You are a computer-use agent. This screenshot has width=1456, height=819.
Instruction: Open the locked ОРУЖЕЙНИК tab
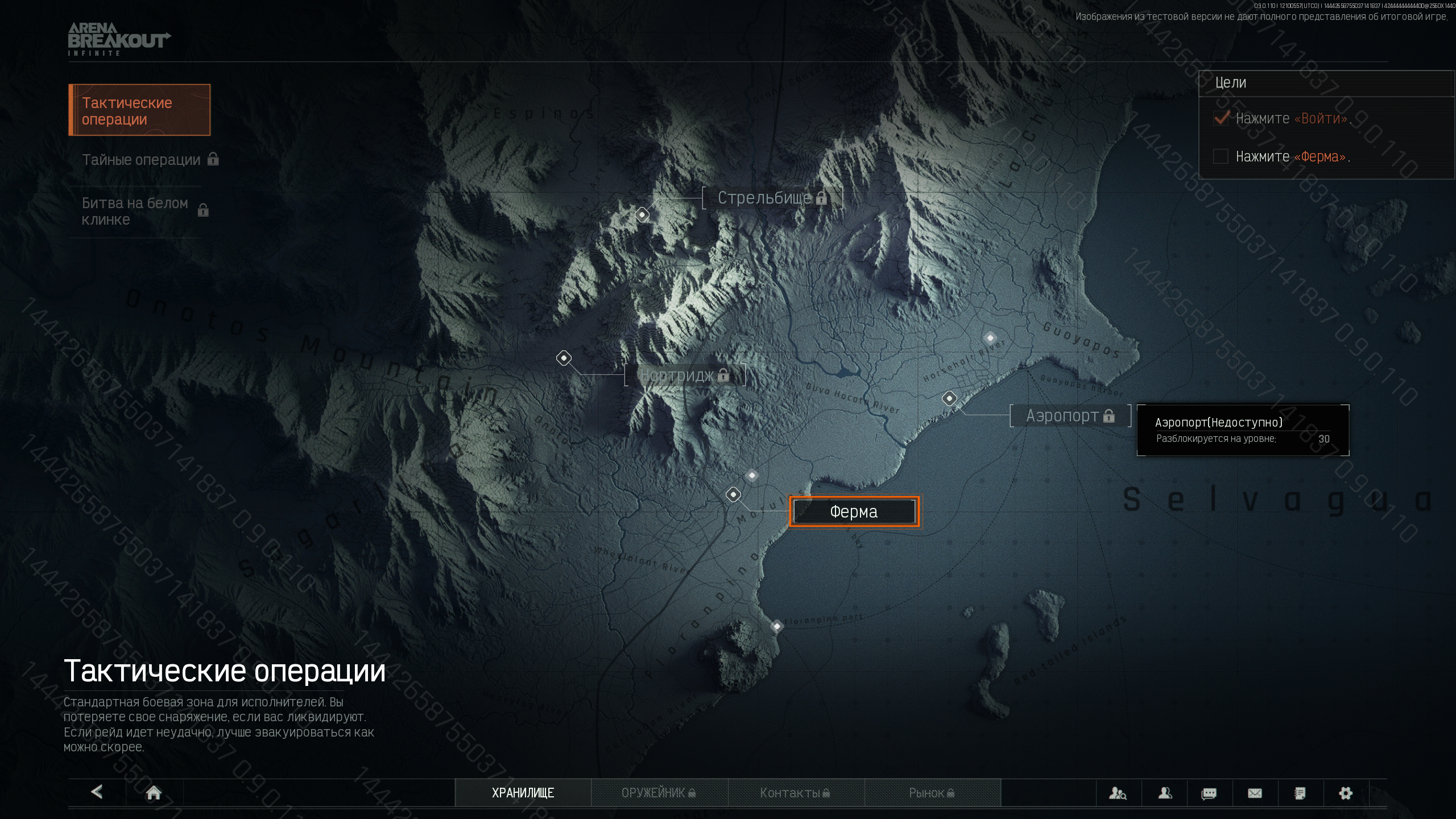tap(659, 793)
